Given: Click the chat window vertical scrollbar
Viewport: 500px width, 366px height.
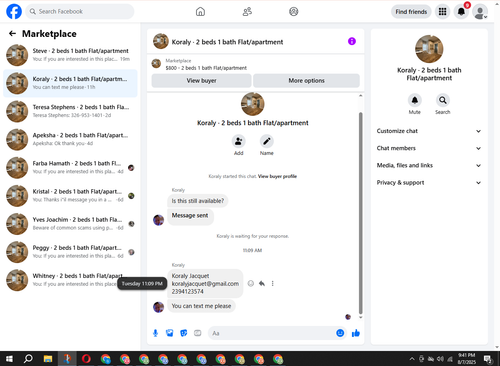Looking at the screenshot, I should [360, 213].
